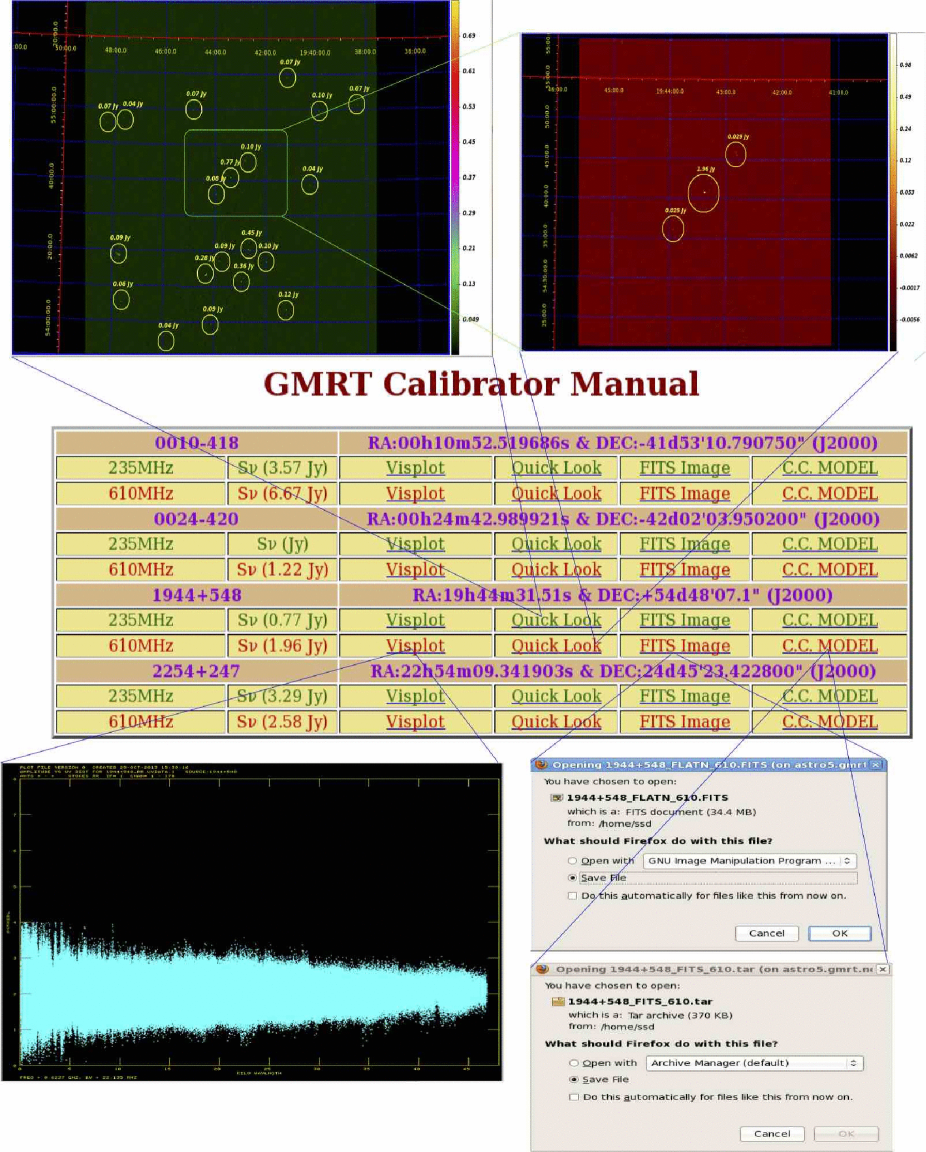Viewport: 926px width, 1152px height.
Task: Download FITS Image for 1944+548 235MHz
Action: [x=684, y=620]
